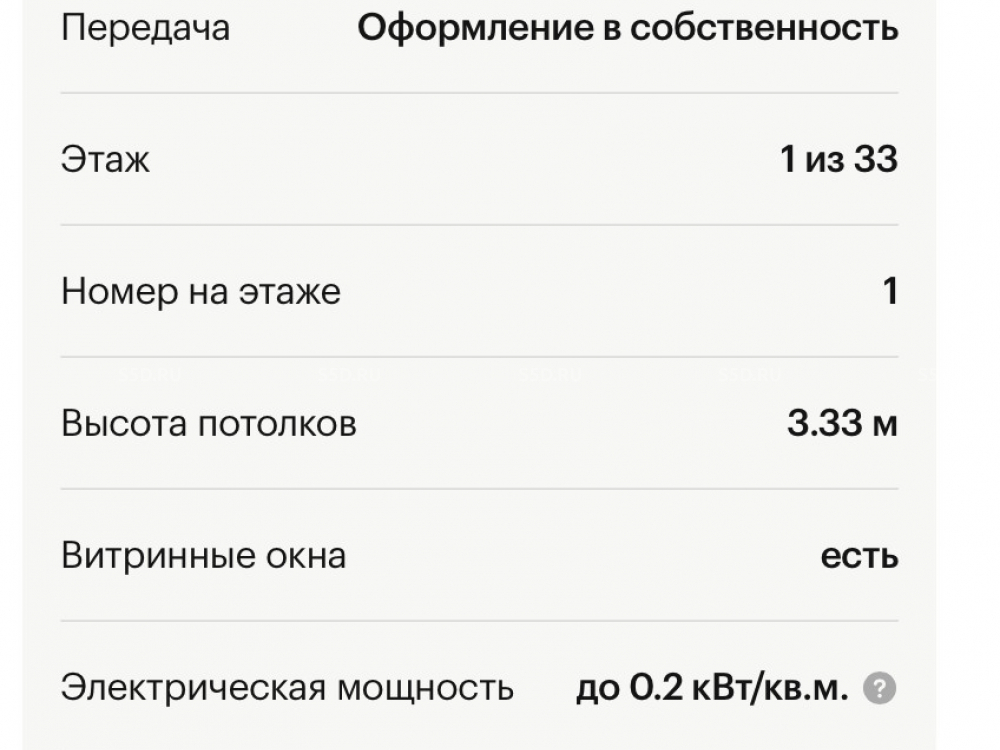Select the '3.33 м' ceiling height value
Viewport: 1000px width, 750px height.
point(842,424)
